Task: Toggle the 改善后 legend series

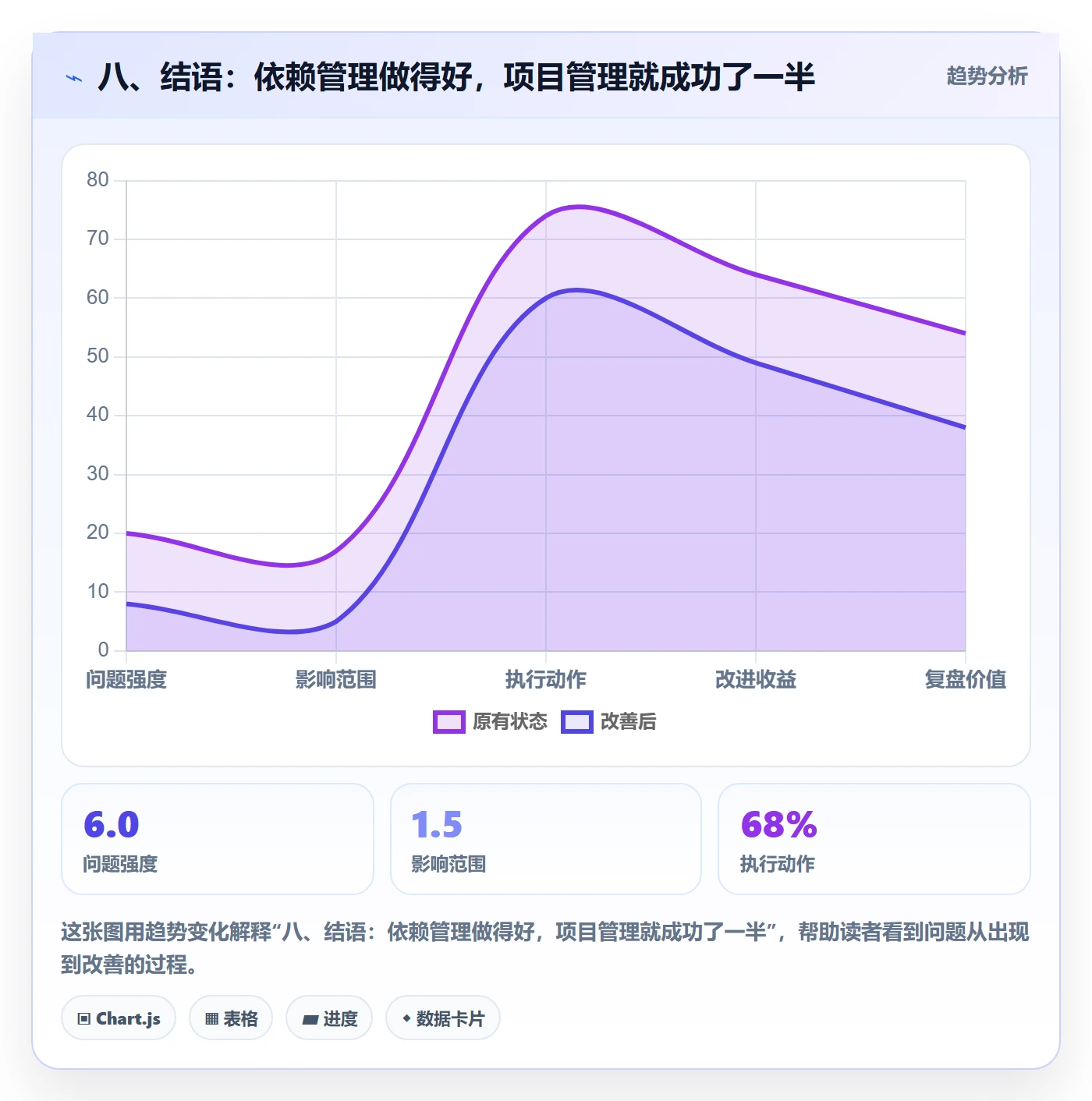Action: point(609,721)
